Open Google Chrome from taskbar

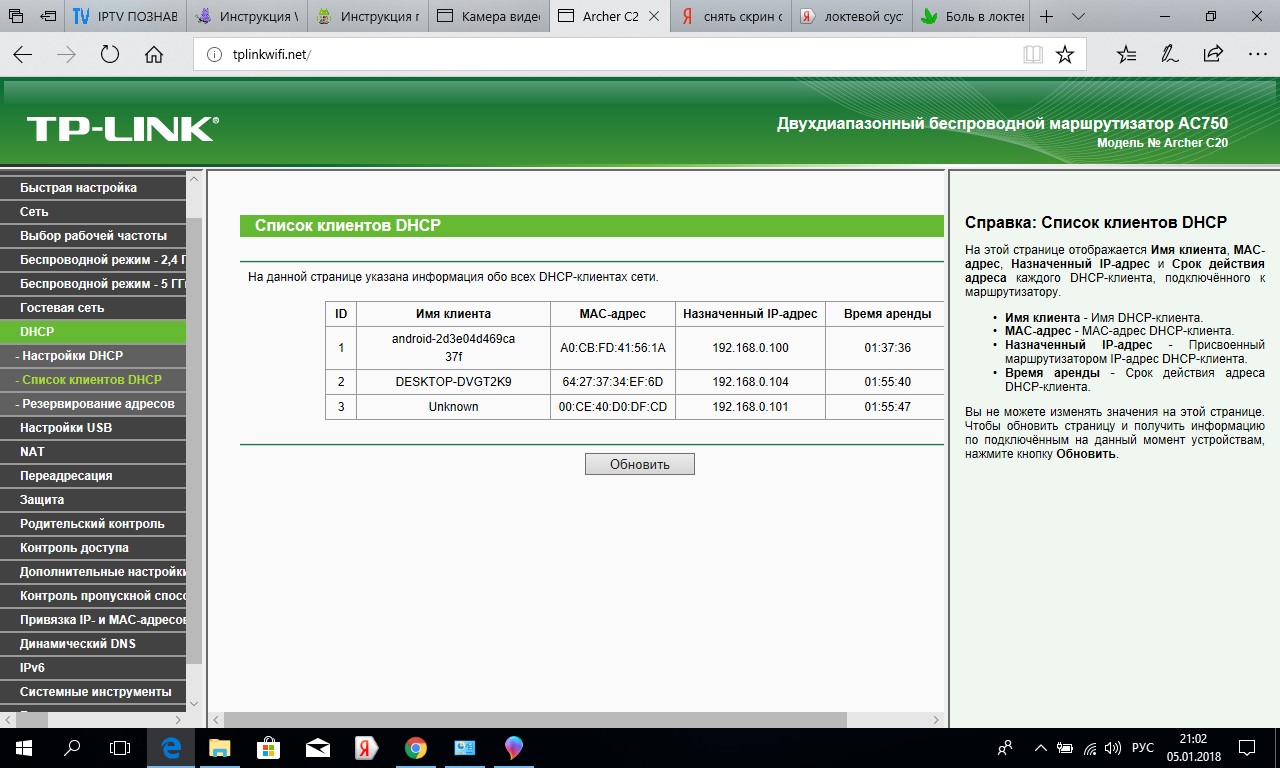tap(416, 748)
